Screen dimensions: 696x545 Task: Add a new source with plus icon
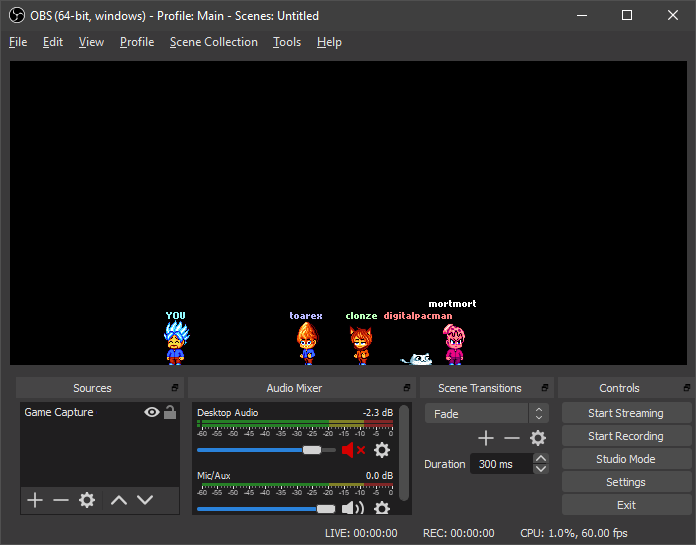35,500
